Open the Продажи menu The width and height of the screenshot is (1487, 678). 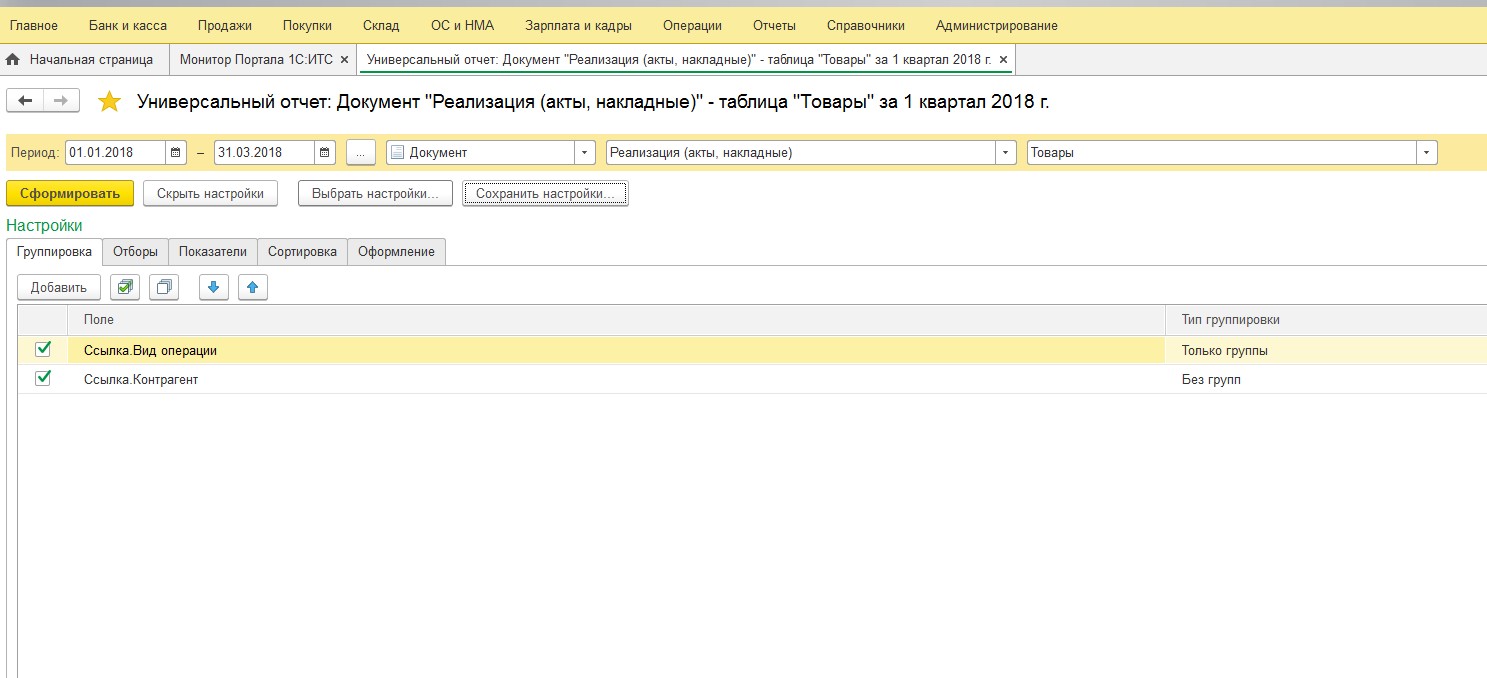pos(224,25)
